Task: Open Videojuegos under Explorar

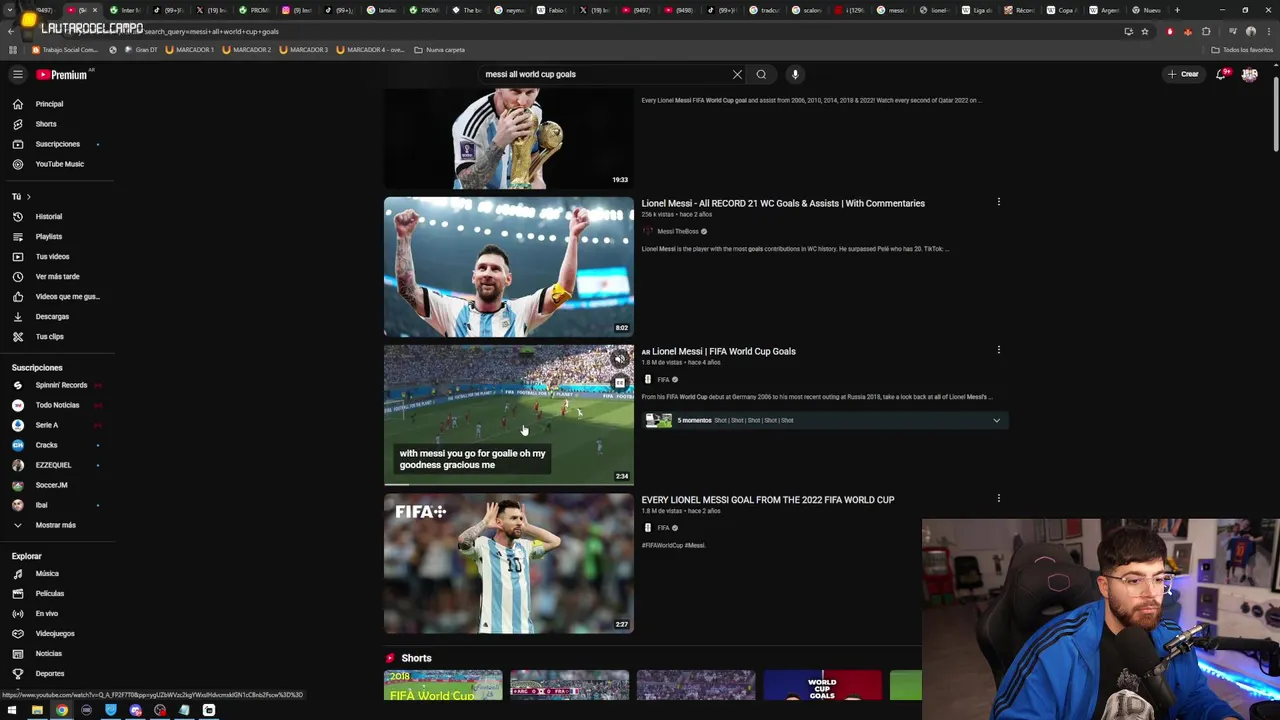Action: pyautogui.click(x=55, y=634)
